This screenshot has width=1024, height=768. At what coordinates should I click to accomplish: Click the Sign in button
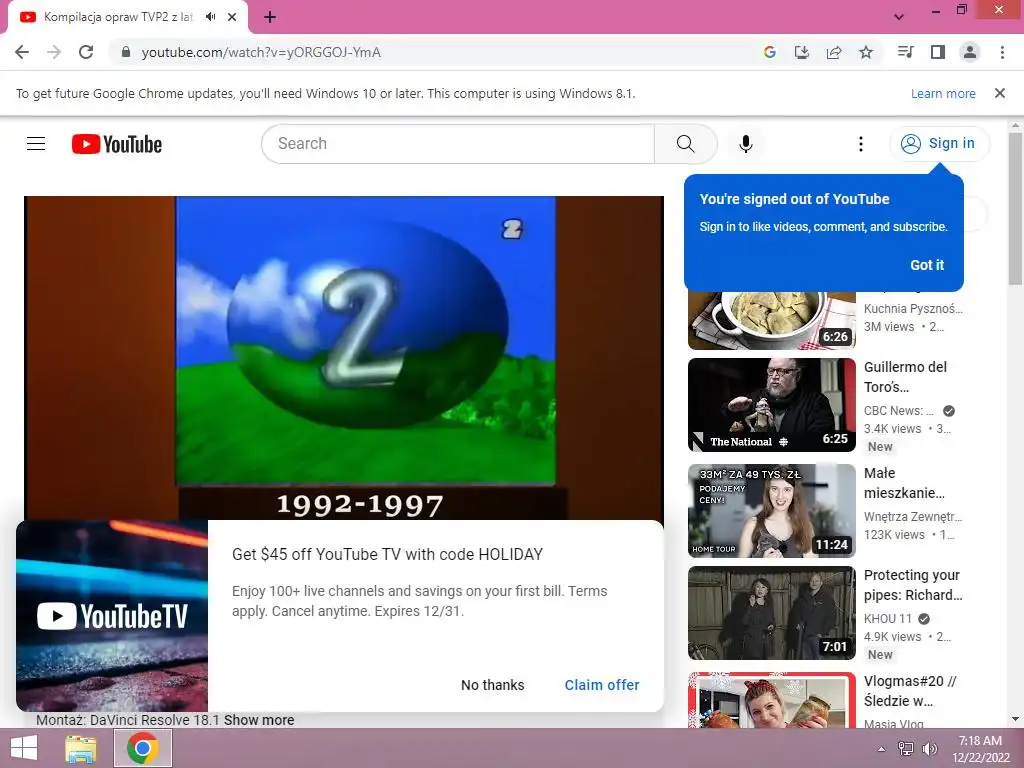coord(939,144)
